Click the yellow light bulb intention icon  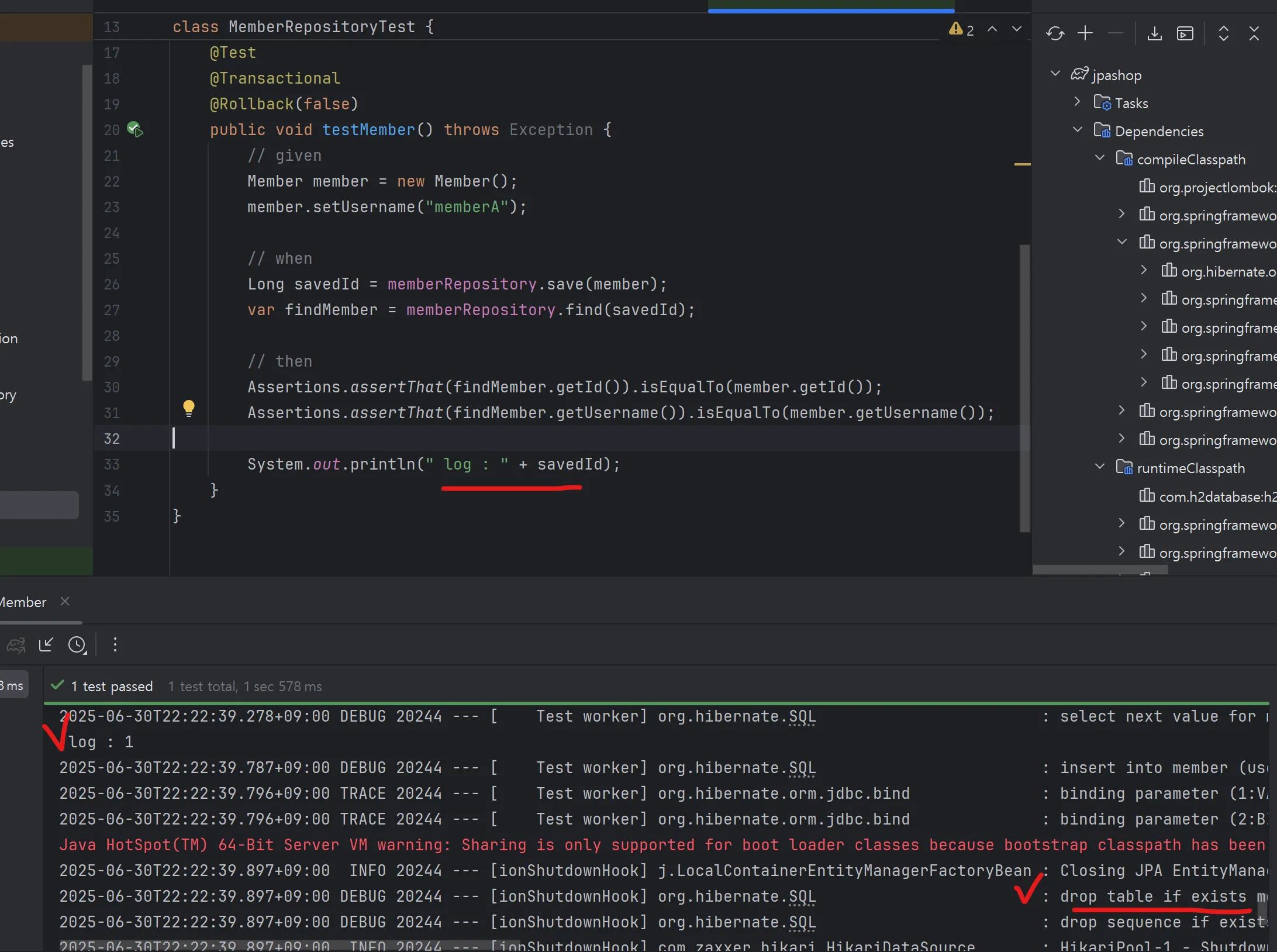tap(188, 408)
